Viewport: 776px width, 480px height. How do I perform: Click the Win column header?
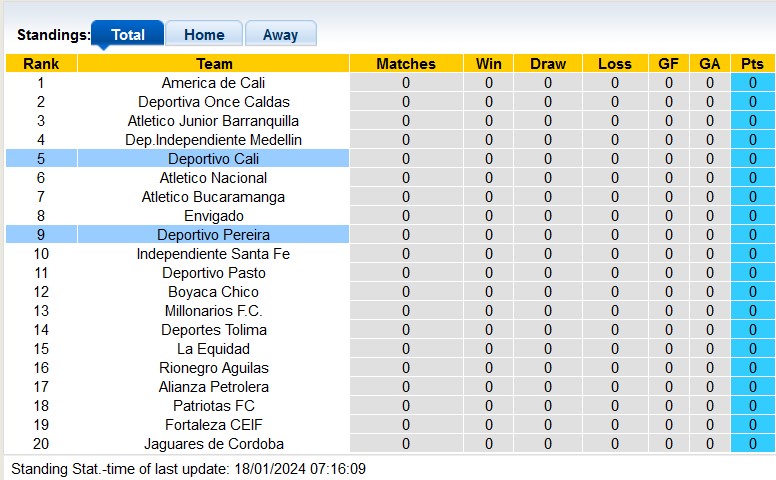489,64
